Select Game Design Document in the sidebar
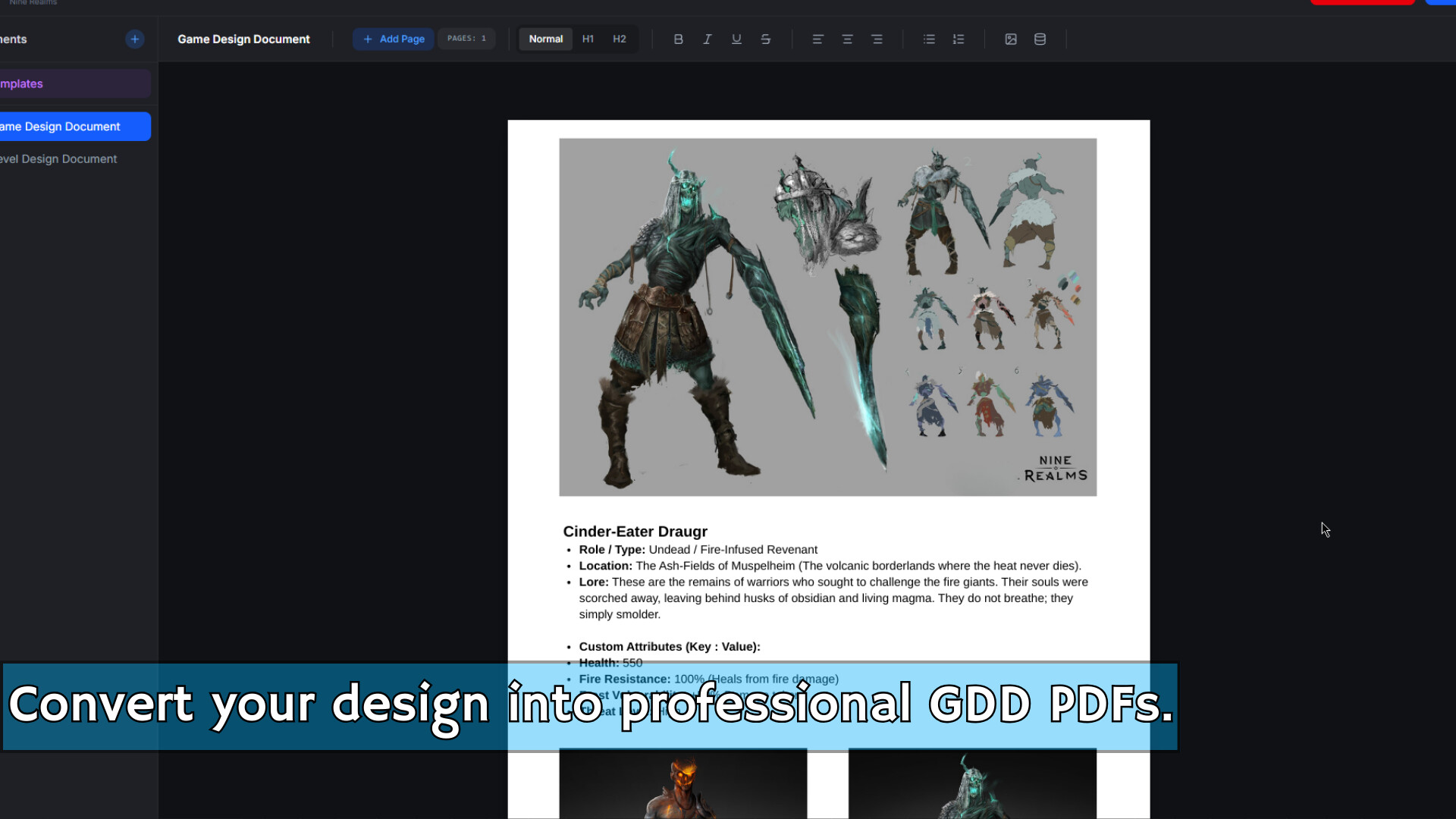The width and height of the screenshot is (1456, 819). pyautogui.click(x=75, y=127)
